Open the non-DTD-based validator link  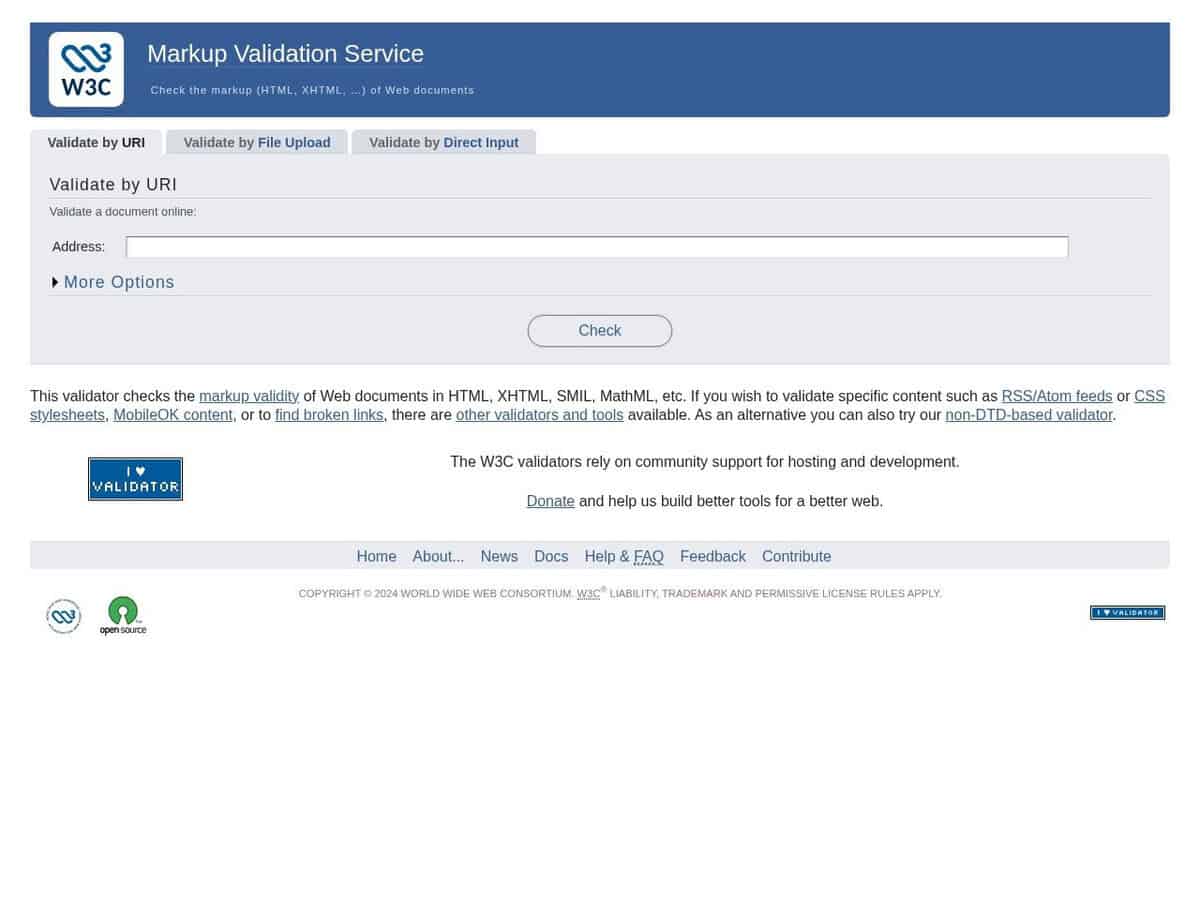click(x=1029, y=415)
